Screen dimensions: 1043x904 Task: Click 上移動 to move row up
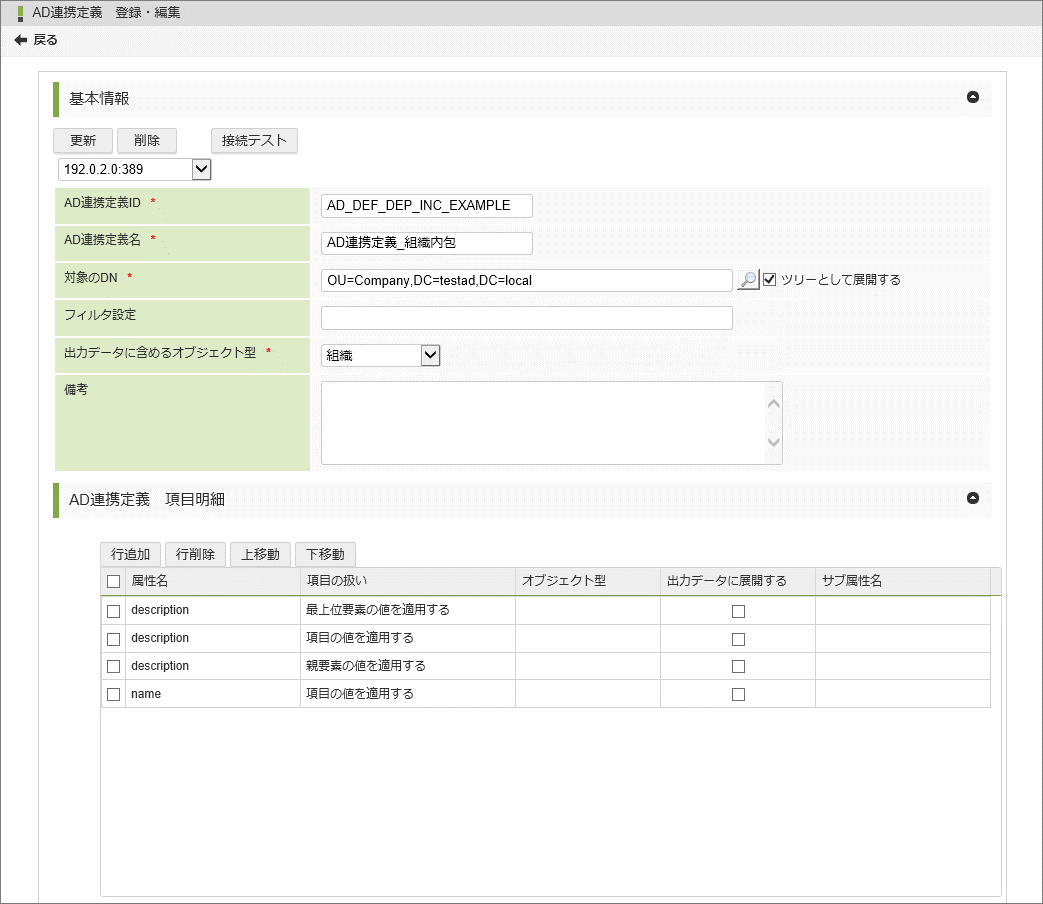point(260,554)
